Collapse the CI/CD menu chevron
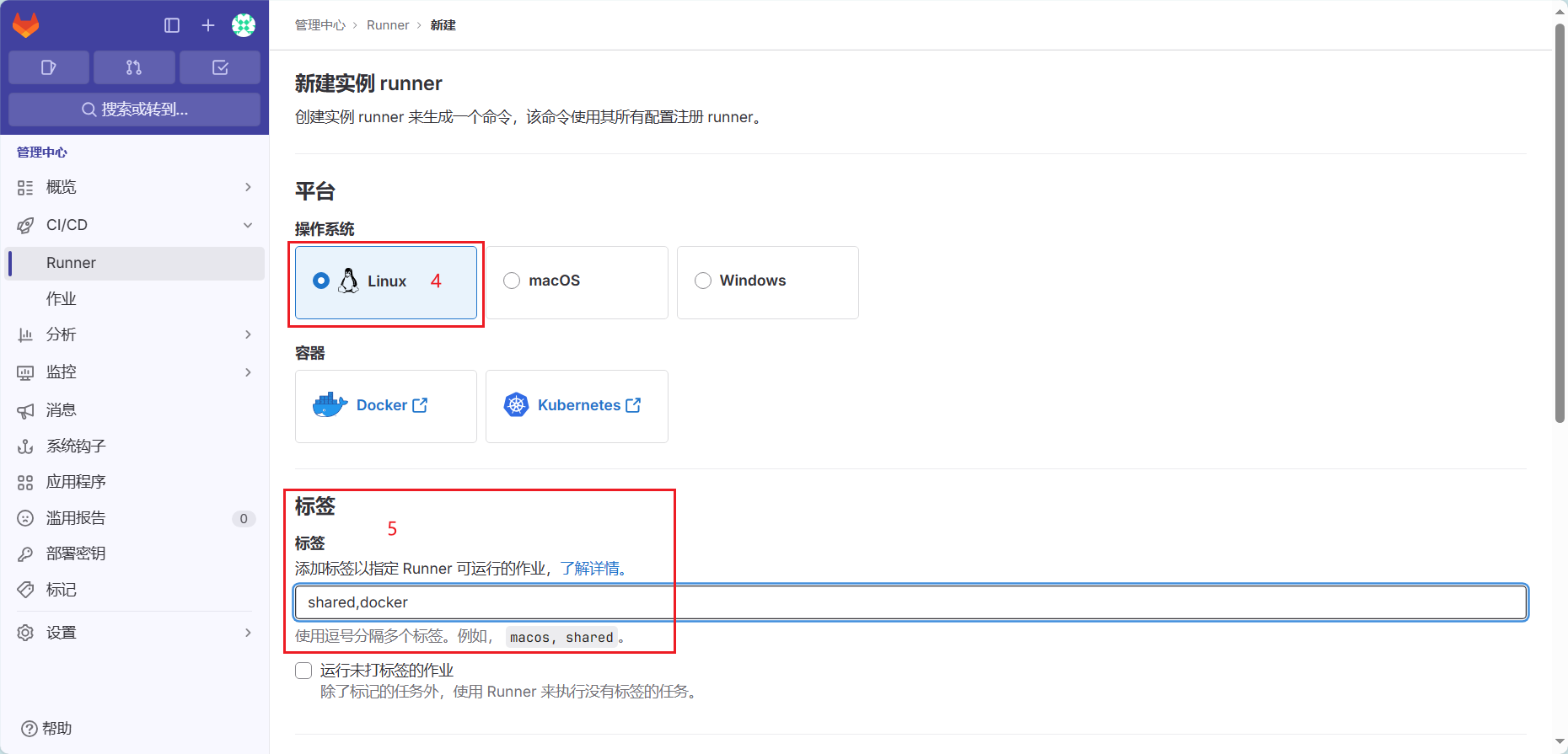This screenshot has height=754, width=1568. [x=248, y=225]
